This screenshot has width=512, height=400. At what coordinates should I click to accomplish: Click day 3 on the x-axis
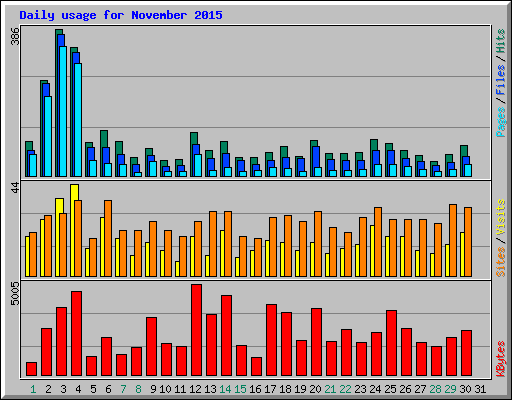point(63,389)
